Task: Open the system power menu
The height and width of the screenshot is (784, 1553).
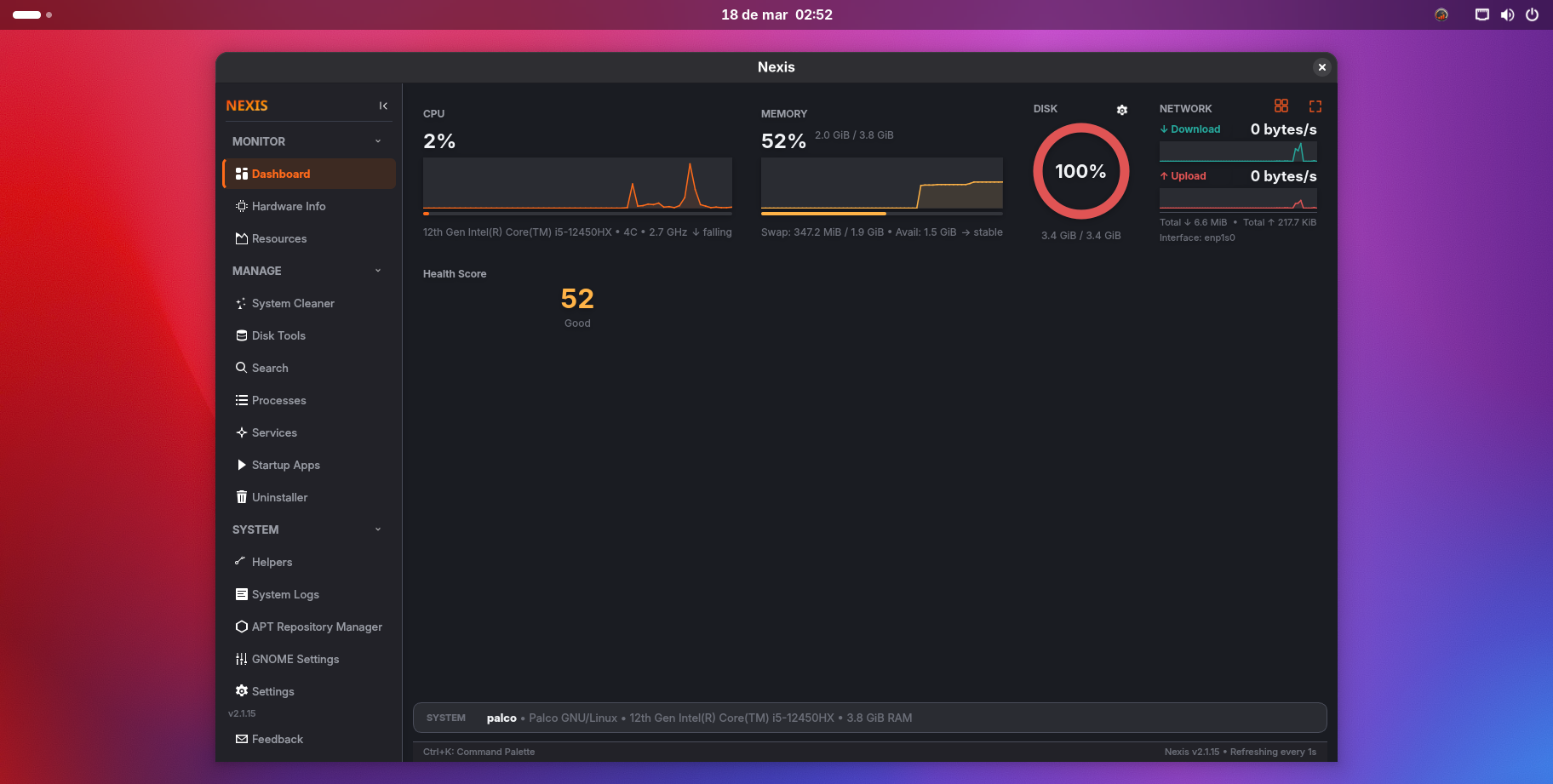Action: pos(1532,14)
